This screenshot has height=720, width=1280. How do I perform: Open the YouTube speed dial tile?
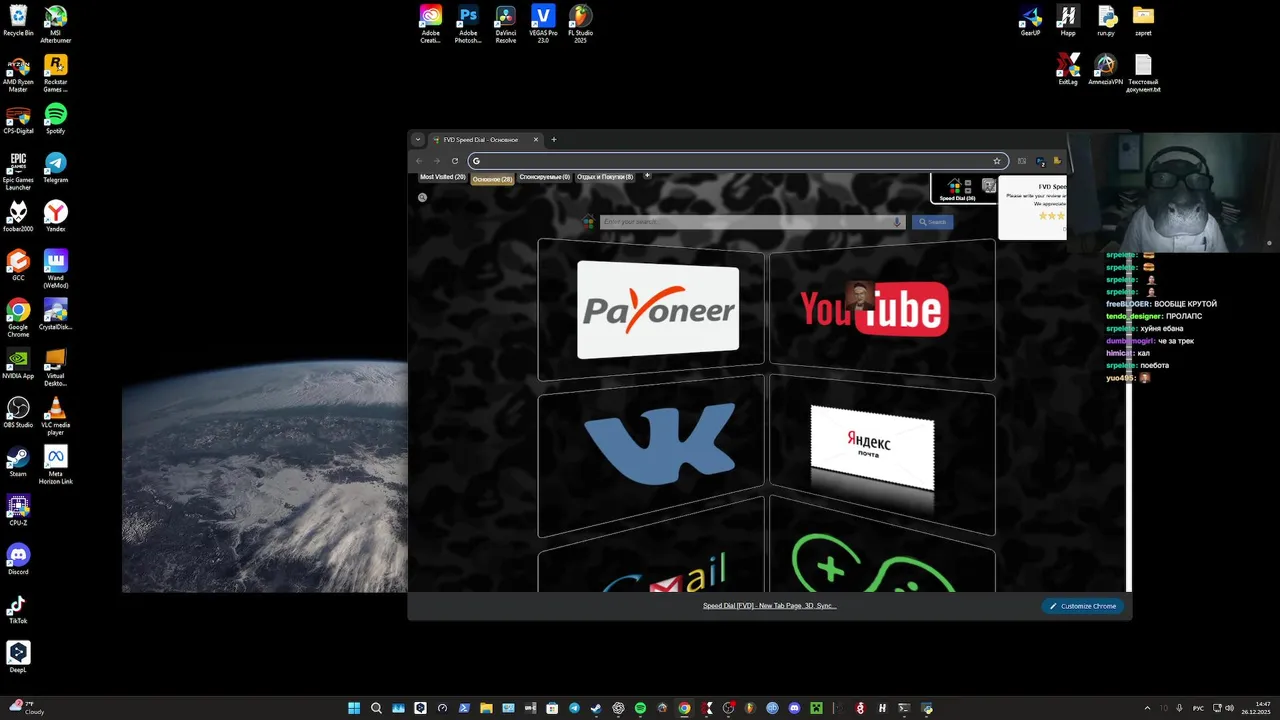click(882, 310)
